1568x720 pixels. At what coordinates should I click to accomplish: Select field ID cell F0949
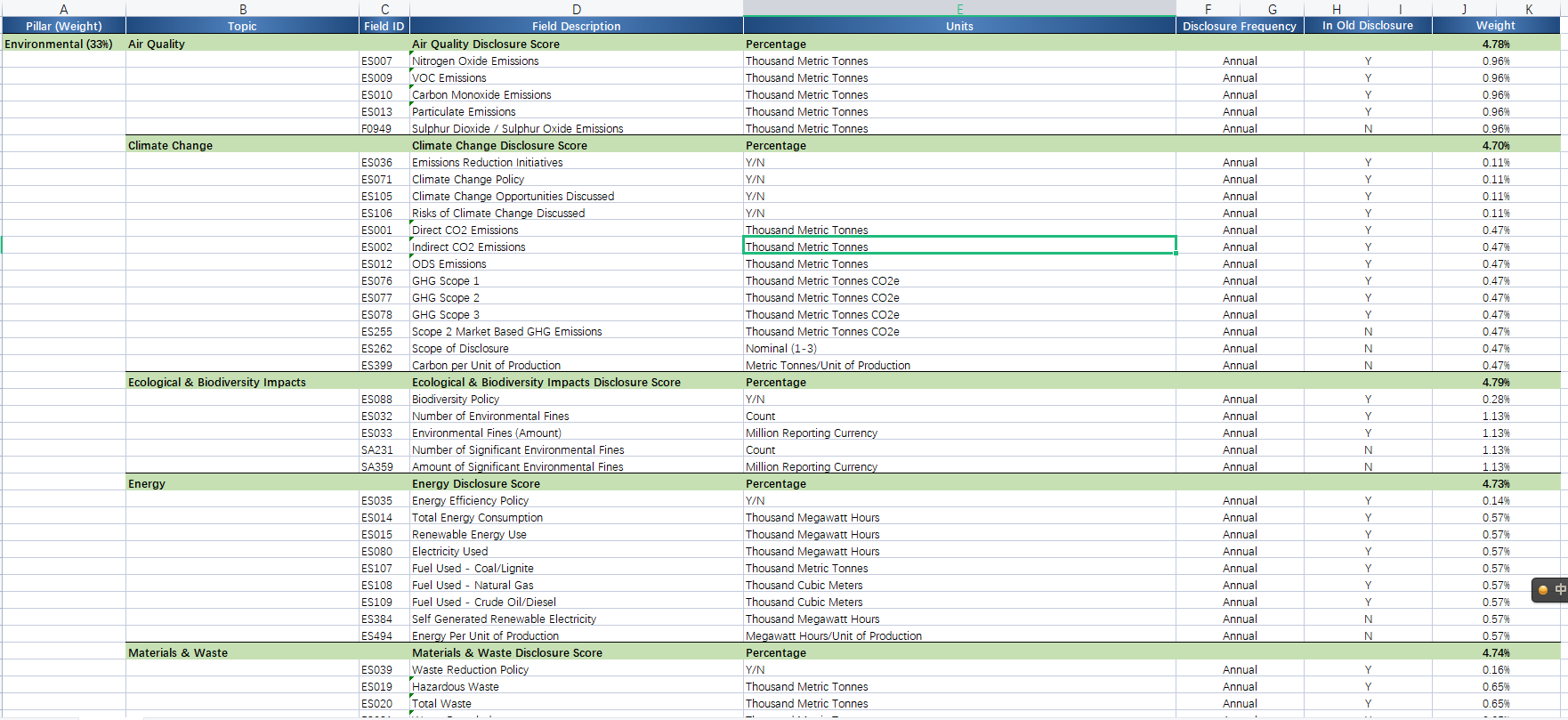point(384,128)
